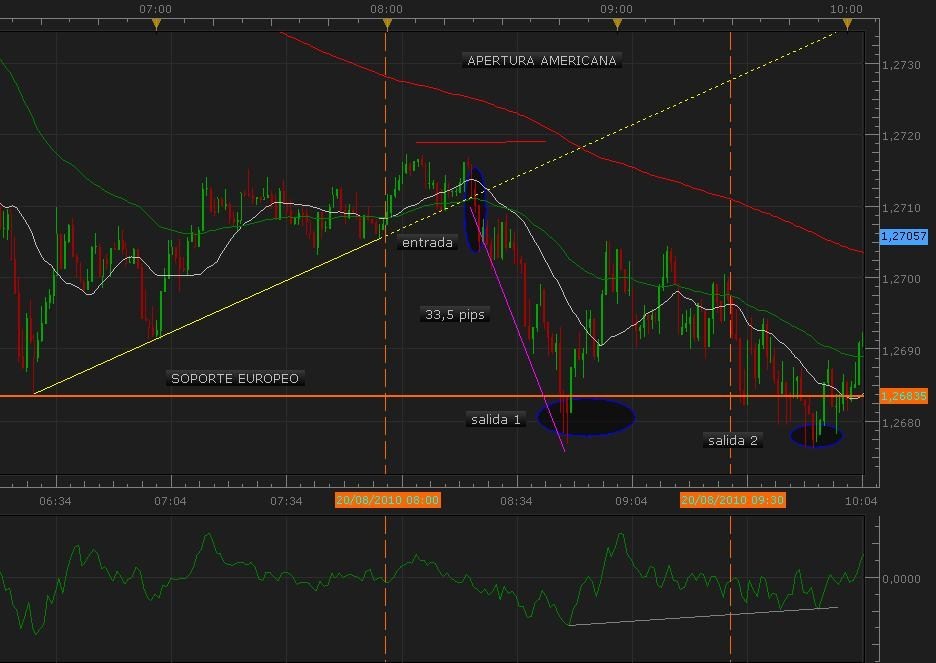Image resolution: width=936 pixels, height=663 pixels.
Task: Click the 1,2730 price axis label
Action: click(901, 65)
